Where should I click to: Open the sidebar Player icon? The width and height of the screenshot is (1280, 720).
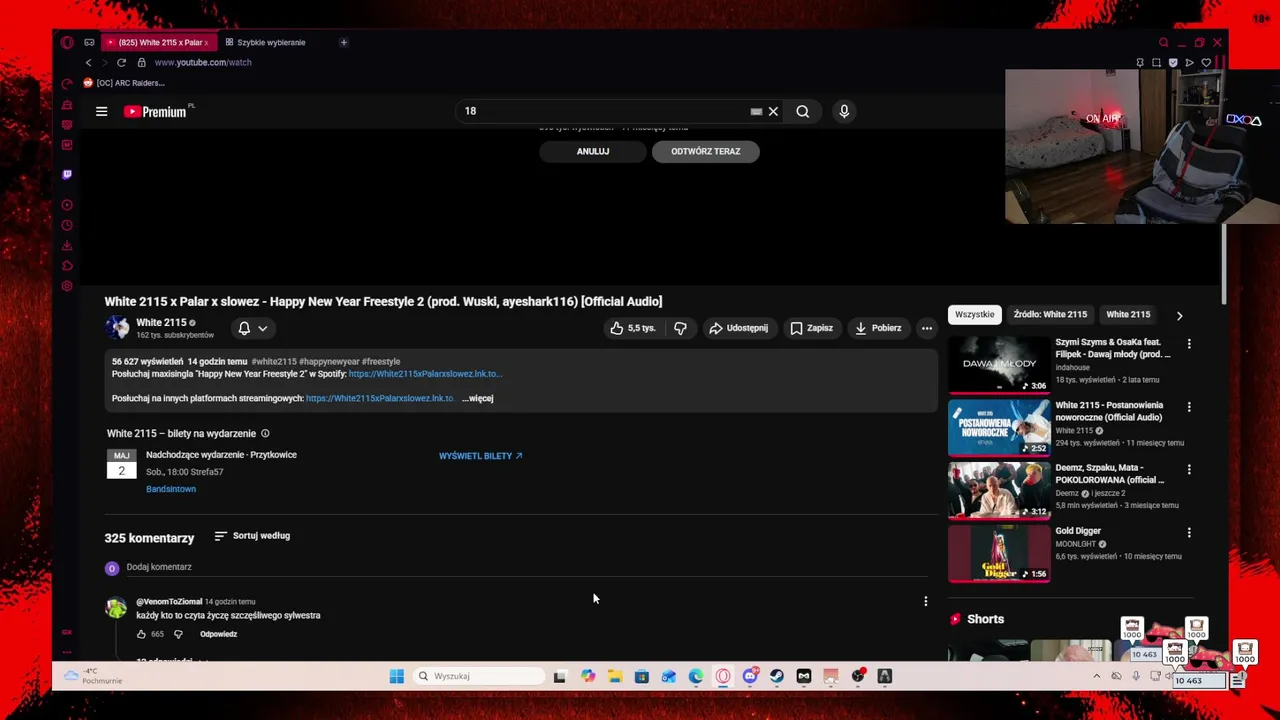pos(67,205)
